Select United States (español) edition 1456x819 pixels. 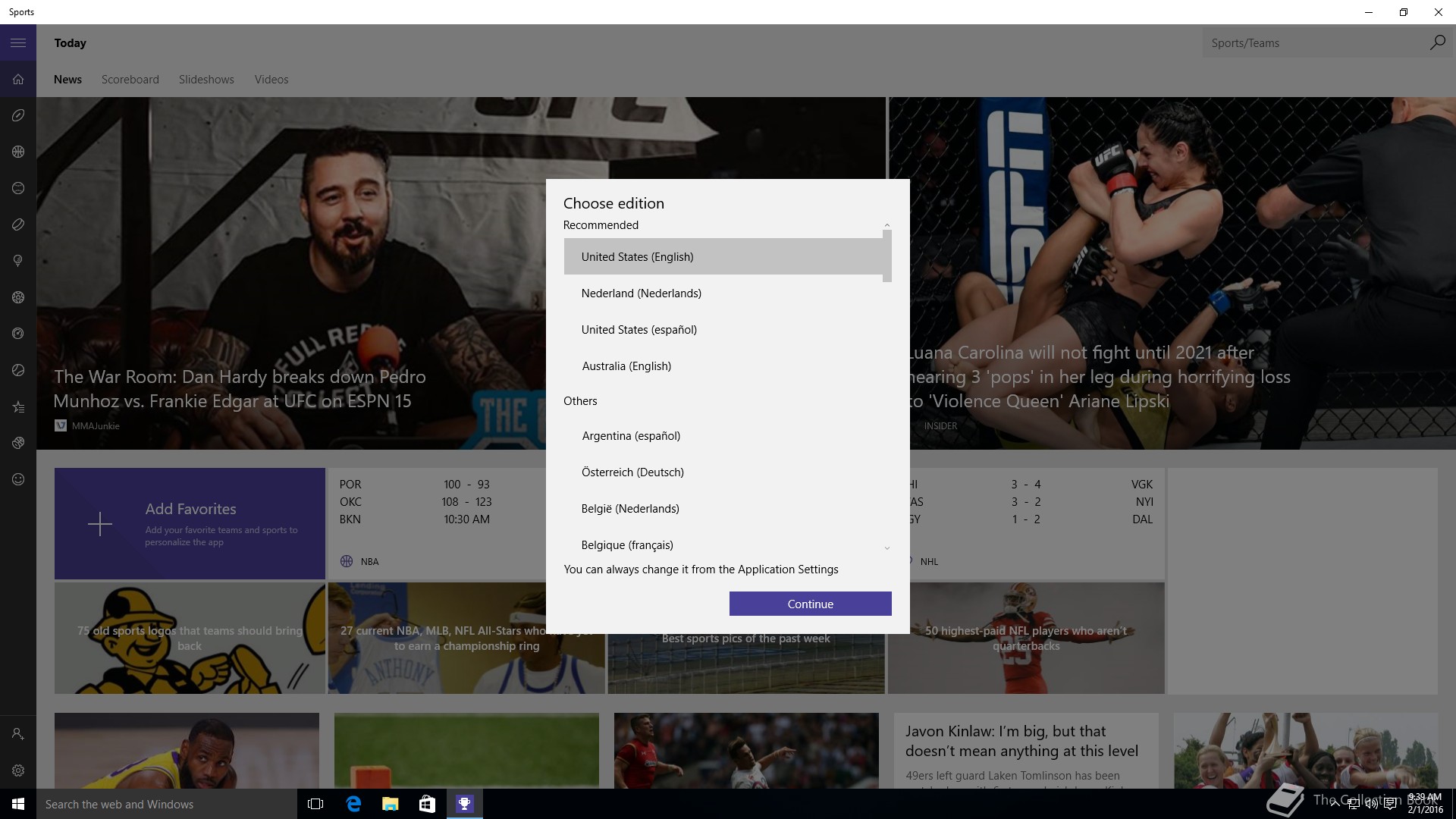click(723, 329)
